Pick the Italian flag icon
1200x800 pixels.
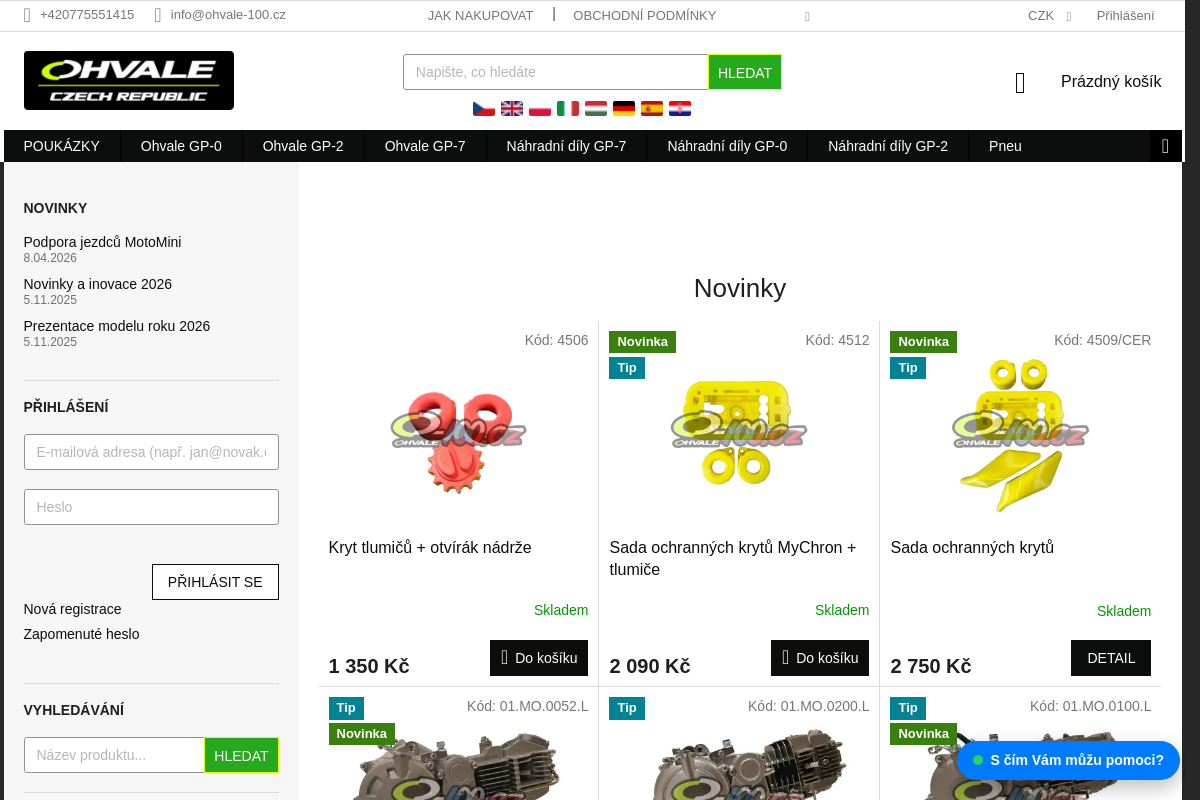click(568, 108)
